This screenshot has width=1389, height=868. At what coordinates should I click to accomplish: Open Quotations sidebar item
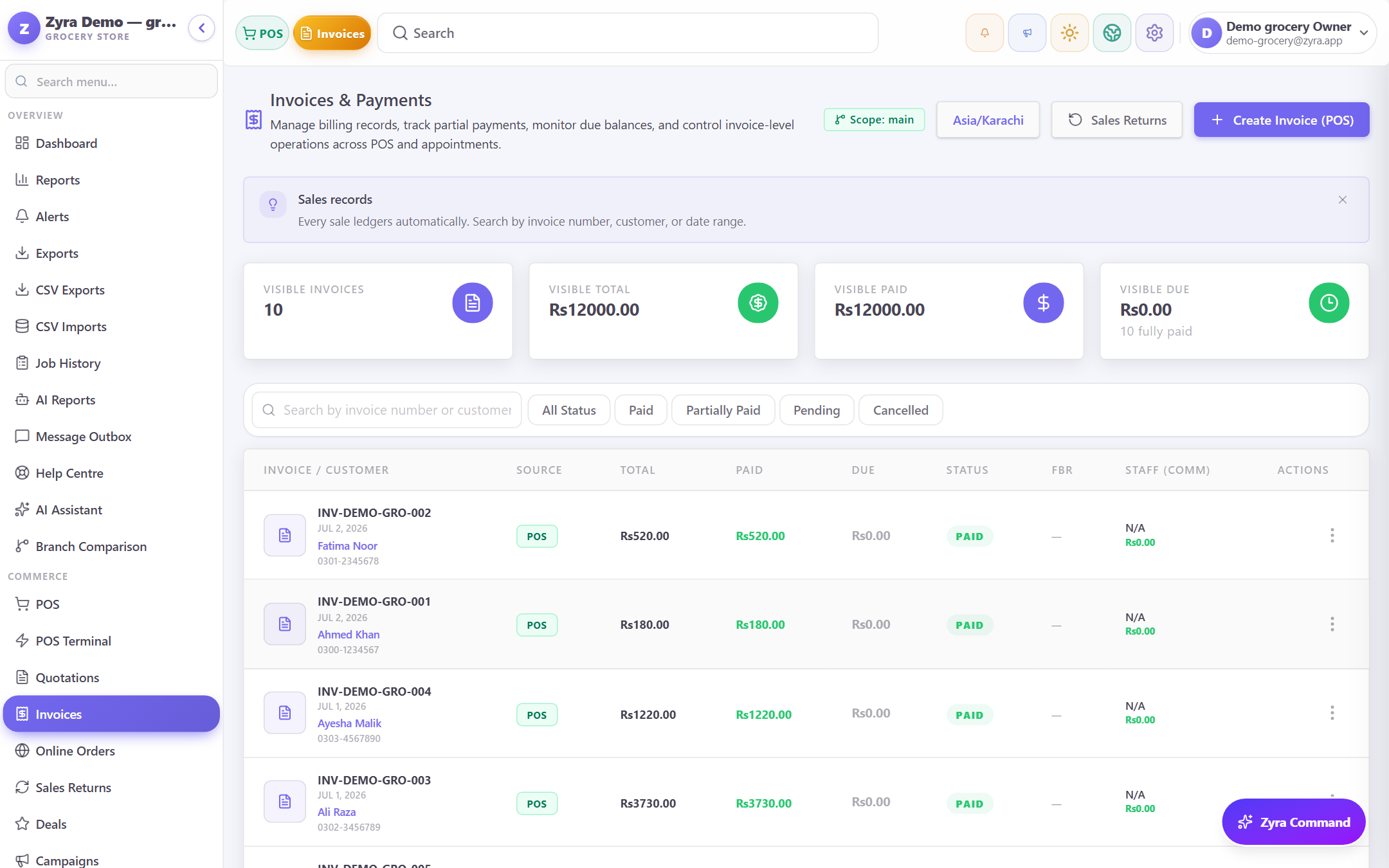pyautogui.click(x=111, y=678)
